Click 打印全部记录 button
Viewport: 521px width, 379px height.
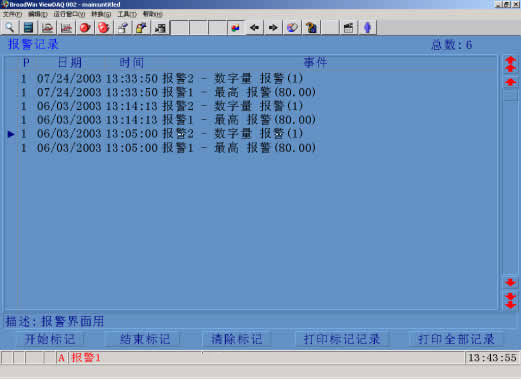pyautogui.click(x=456, y=339)
